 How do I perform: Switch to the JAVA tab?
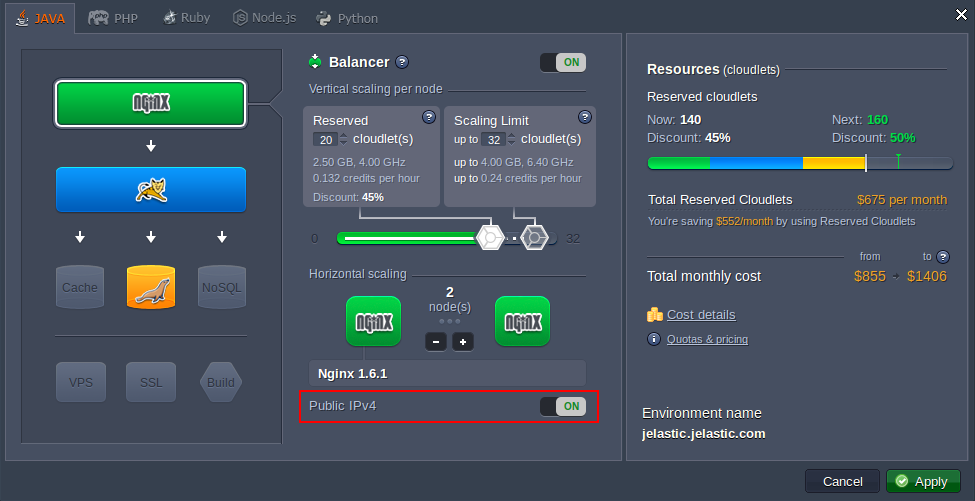(41, 18)
